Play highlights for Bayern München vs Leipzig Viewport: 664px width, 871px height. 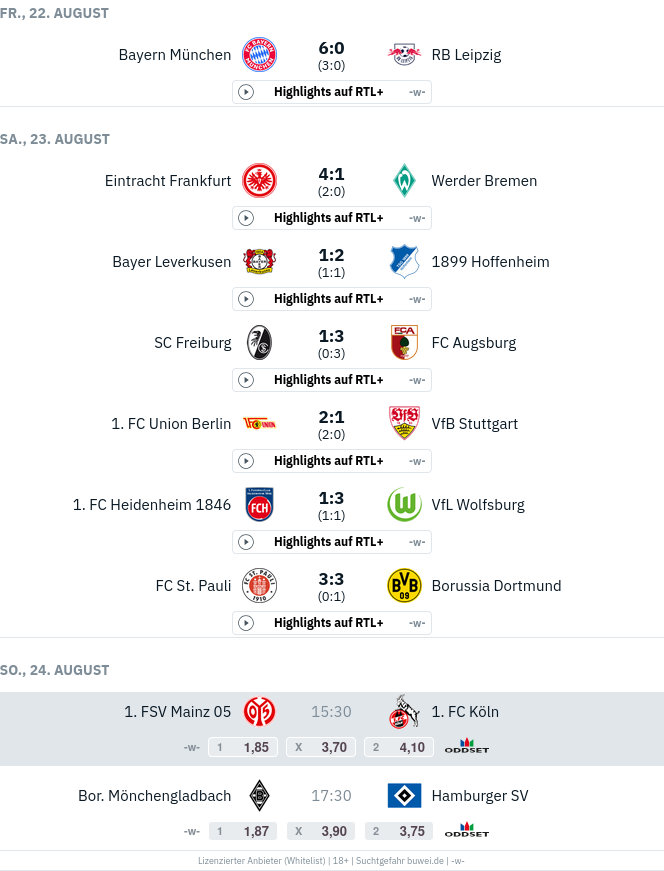coord(332,92)
